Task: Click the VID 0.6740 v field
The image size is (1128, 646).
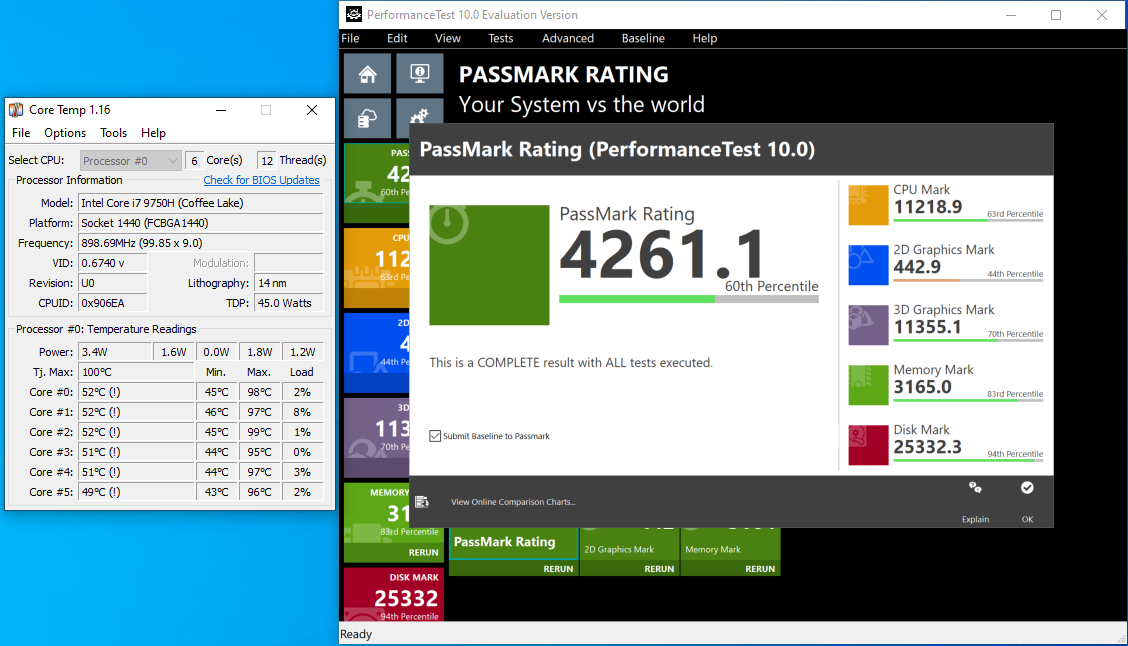Action: coord(112,263)
